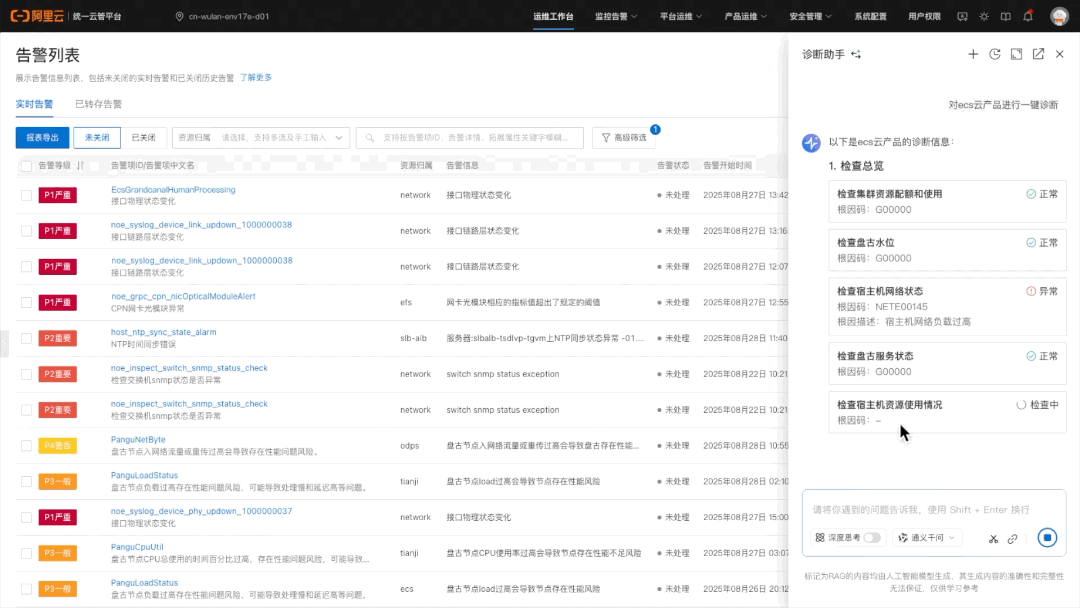Expand diagnosis assistant to fullscreen
The height and width of the screenshot is (608, 1080).
pyautogui.click(x=1017, y=54)
